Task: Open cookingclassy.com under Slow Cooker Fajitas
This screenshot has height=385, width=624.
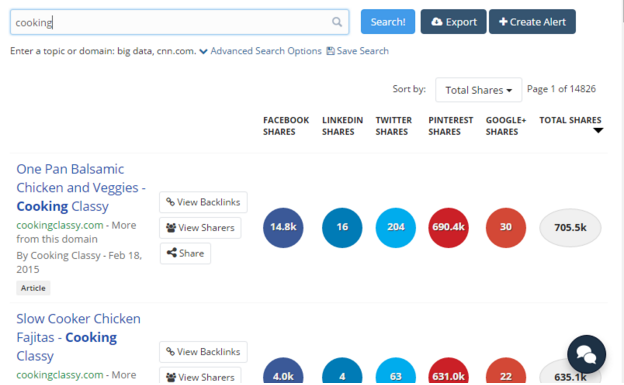Action: point(60,375)
